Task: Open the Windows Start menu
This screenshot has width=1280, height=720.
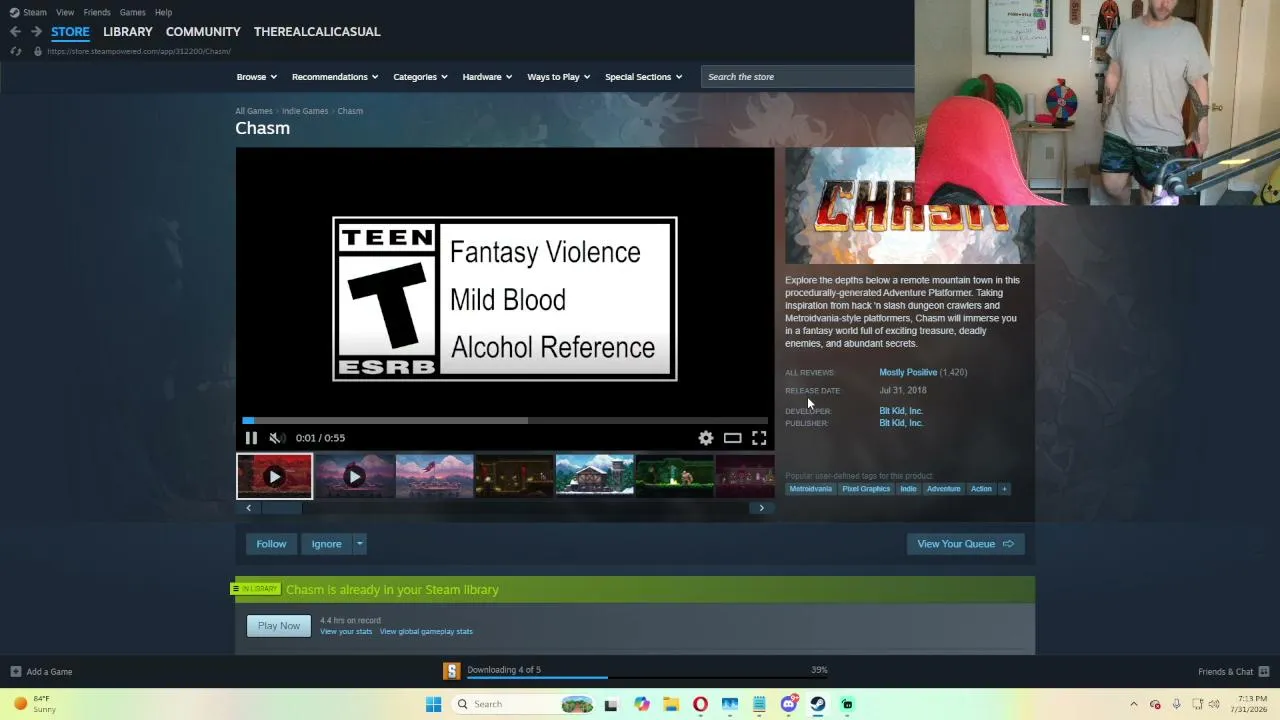Action: click(x=433, y=704)
